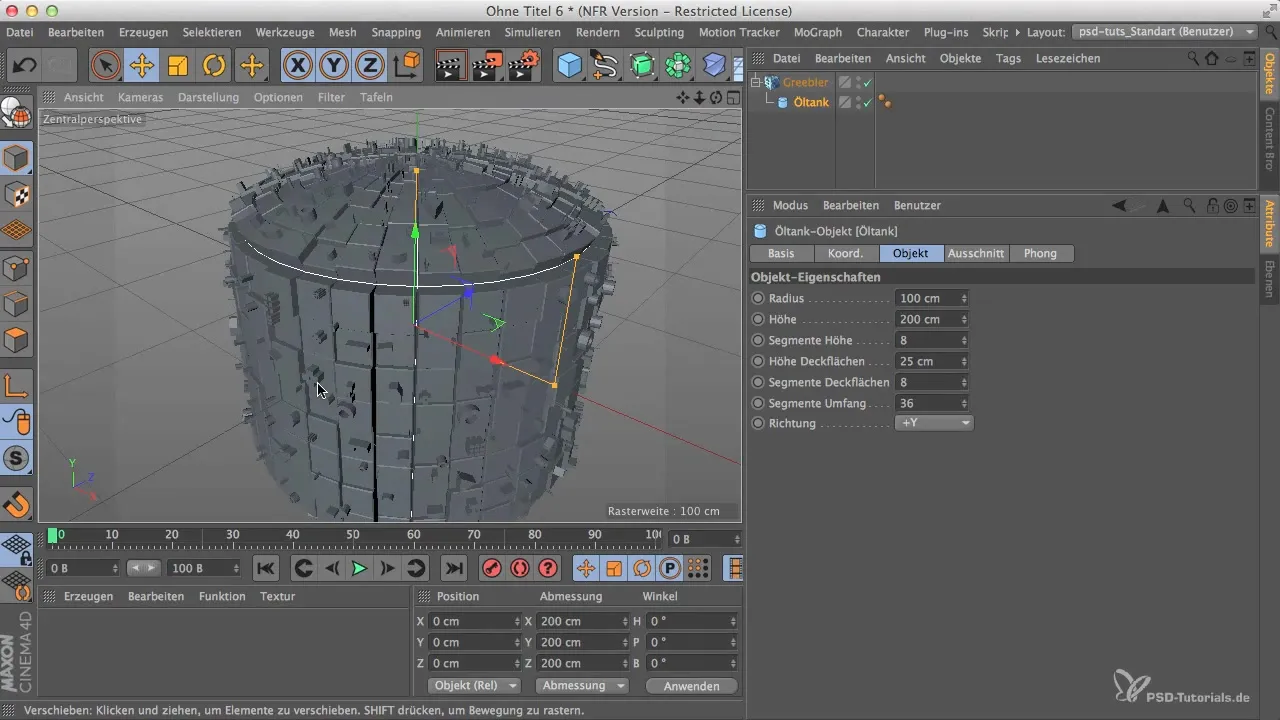Select the polygons mode cube icon
The height and width of the screenshot is (720, 1280).
tap(17, 340)
